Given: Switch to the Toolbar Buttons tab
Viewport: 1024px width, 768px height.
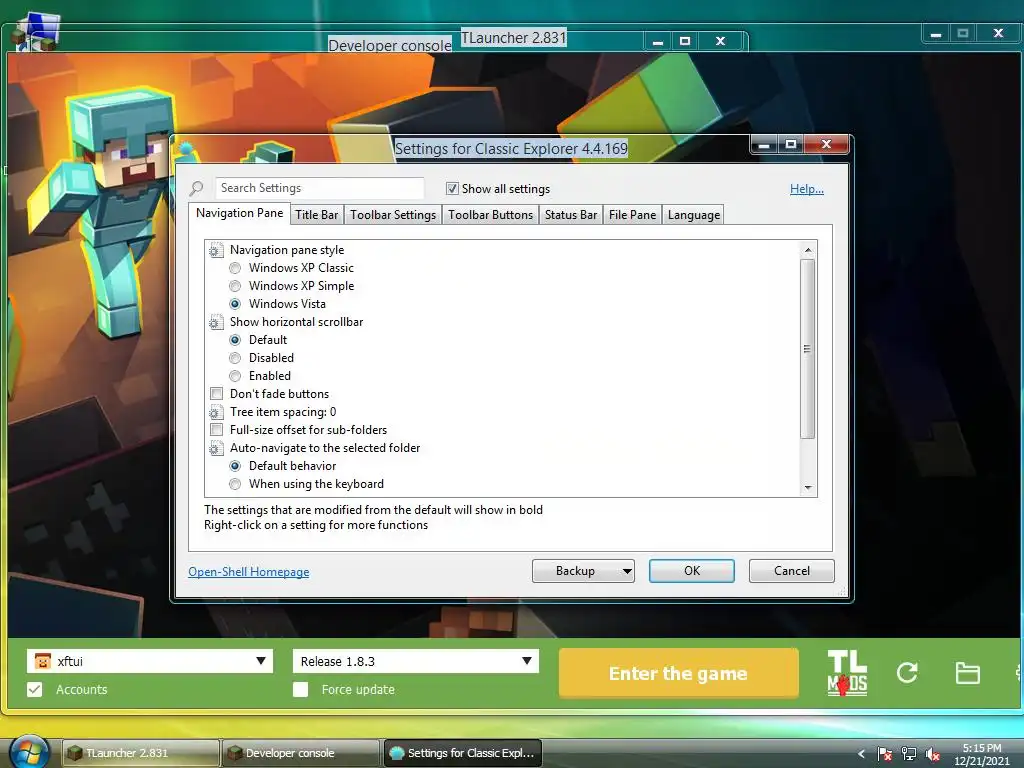Looking at the screenshot, I should pyautogui.click(x=490, y=215).
